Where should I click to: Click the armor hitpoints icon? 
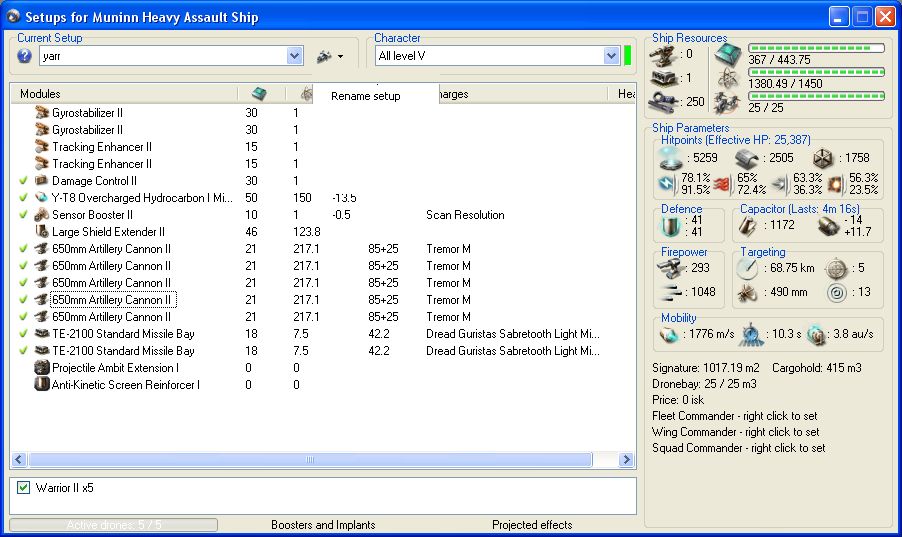(747, 157)
